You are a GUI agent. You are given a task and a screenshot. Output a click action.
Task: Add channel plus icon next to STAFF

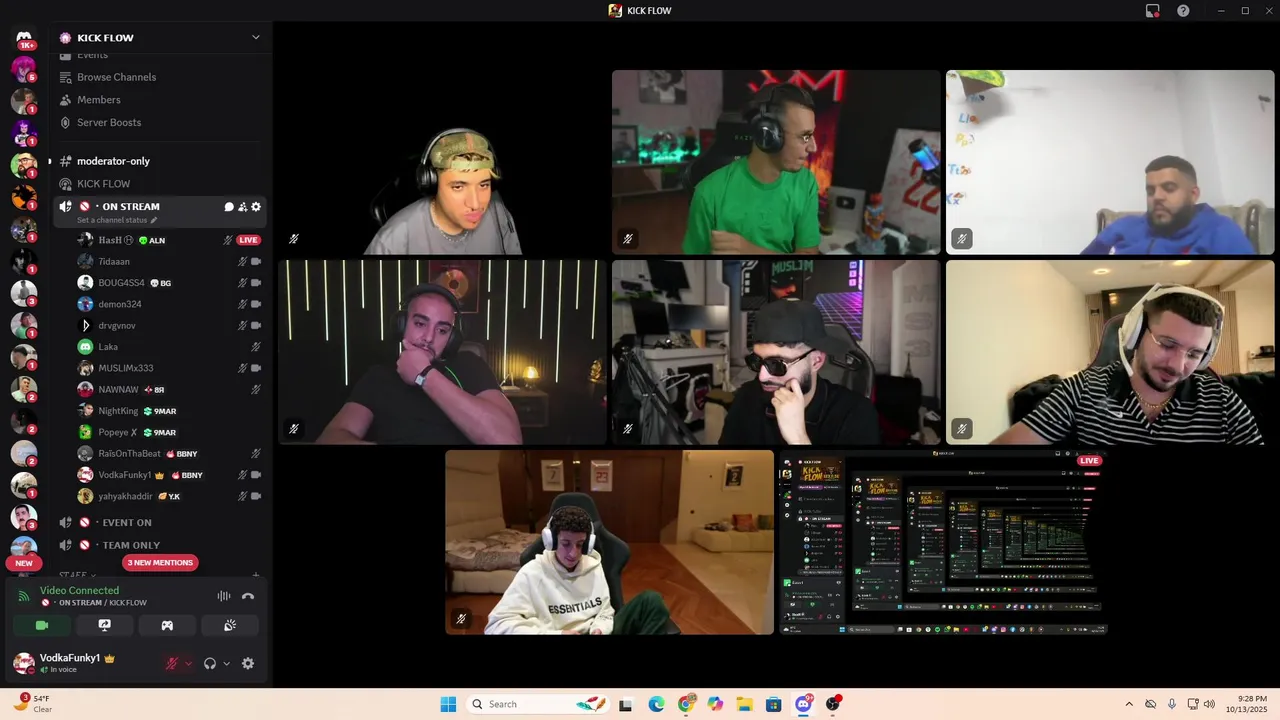click(x=256, y=575)
